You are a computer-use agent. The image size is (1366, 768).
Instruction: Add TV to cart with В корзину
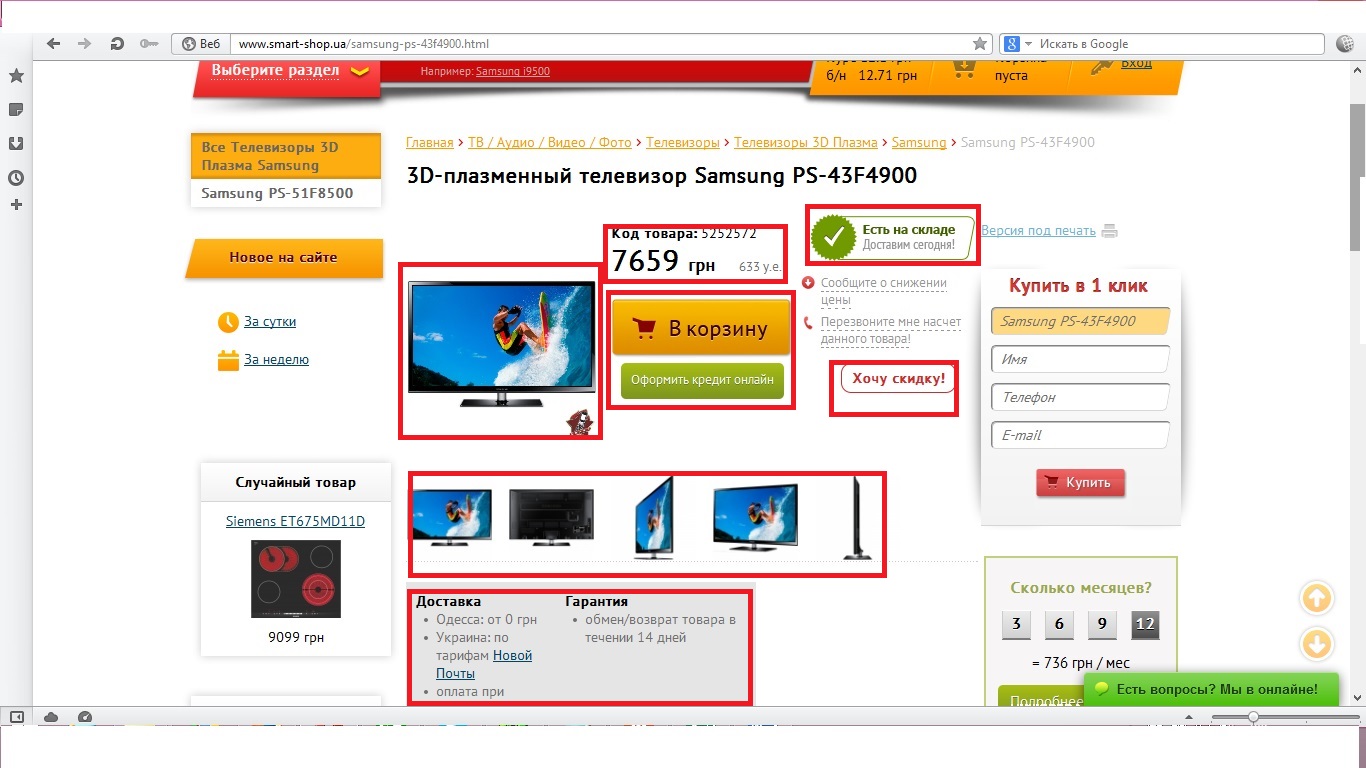[x=701, y=328]
